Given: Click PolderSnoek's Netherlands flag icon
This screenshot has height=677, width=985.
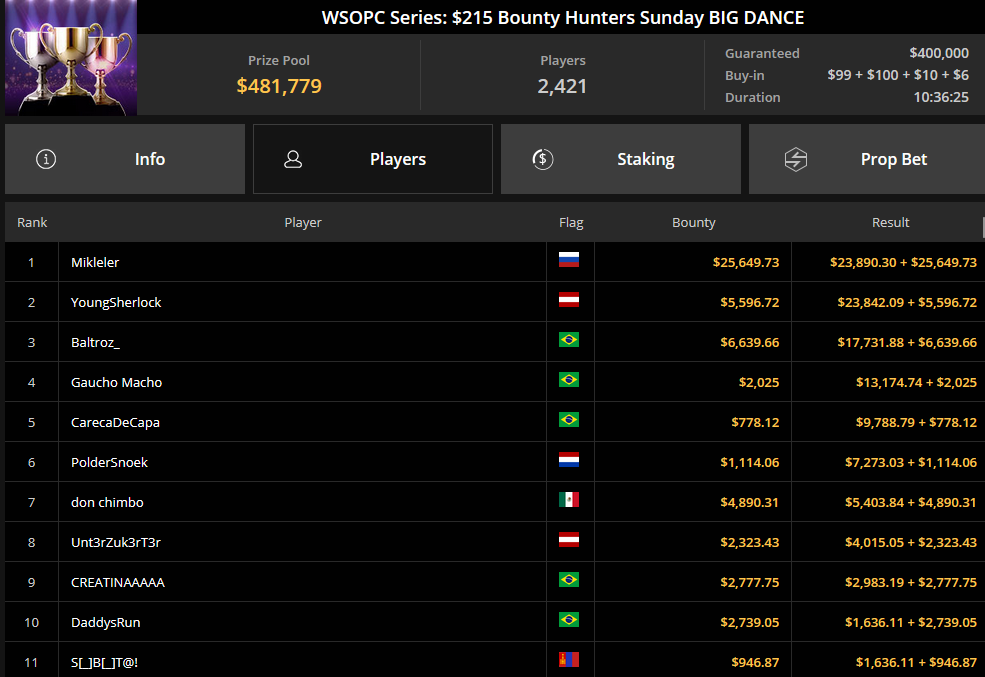Looking at the screenshot, I should (569, 460).
